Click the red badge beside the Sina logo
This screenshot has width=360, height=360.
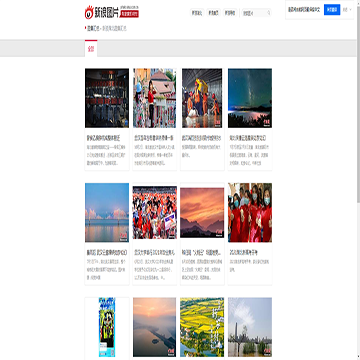tap(130, 14)
